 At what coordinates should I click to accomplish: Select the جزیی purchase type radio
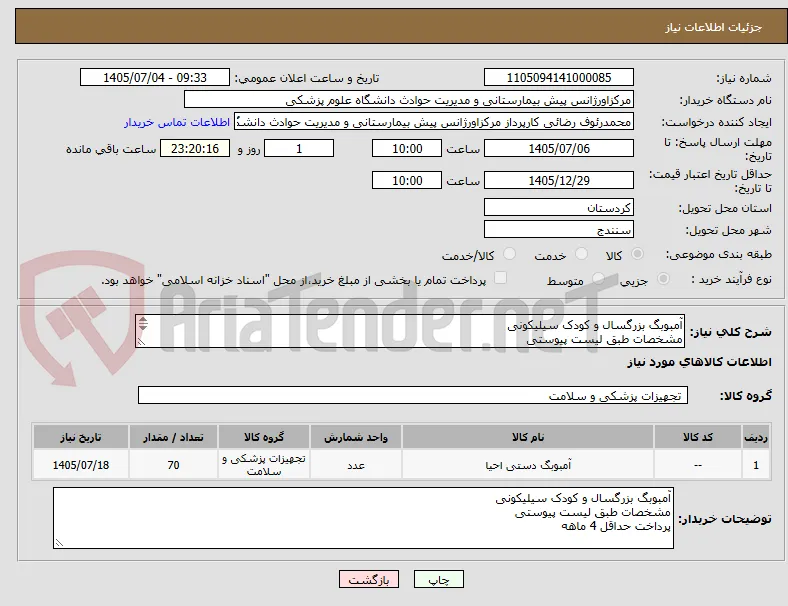pos(663,278)
